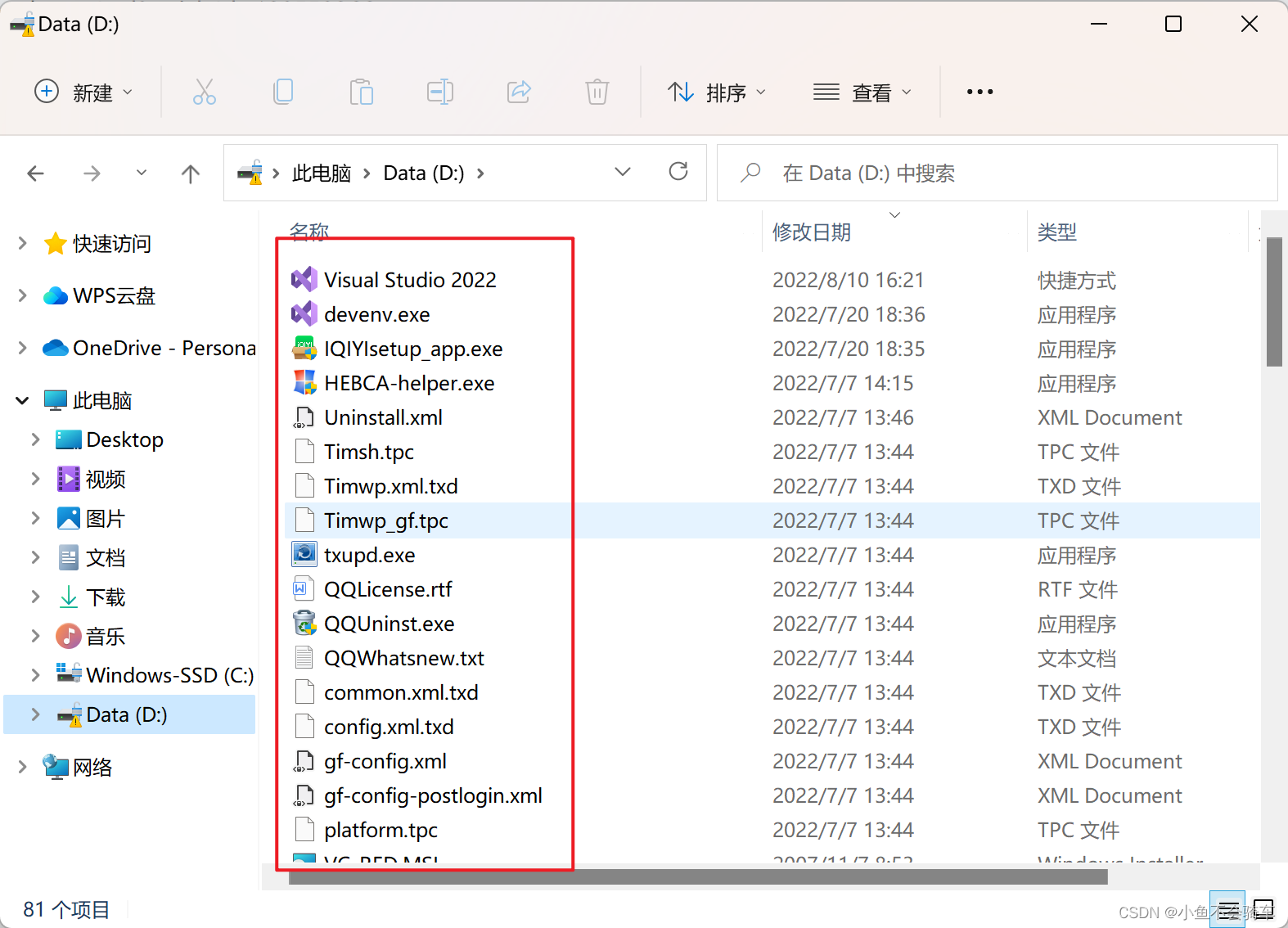Viewport: 1288px width, 928px height.
Task: Click Data (D:) breadcrumb in address bar
Action: [424, 173]
